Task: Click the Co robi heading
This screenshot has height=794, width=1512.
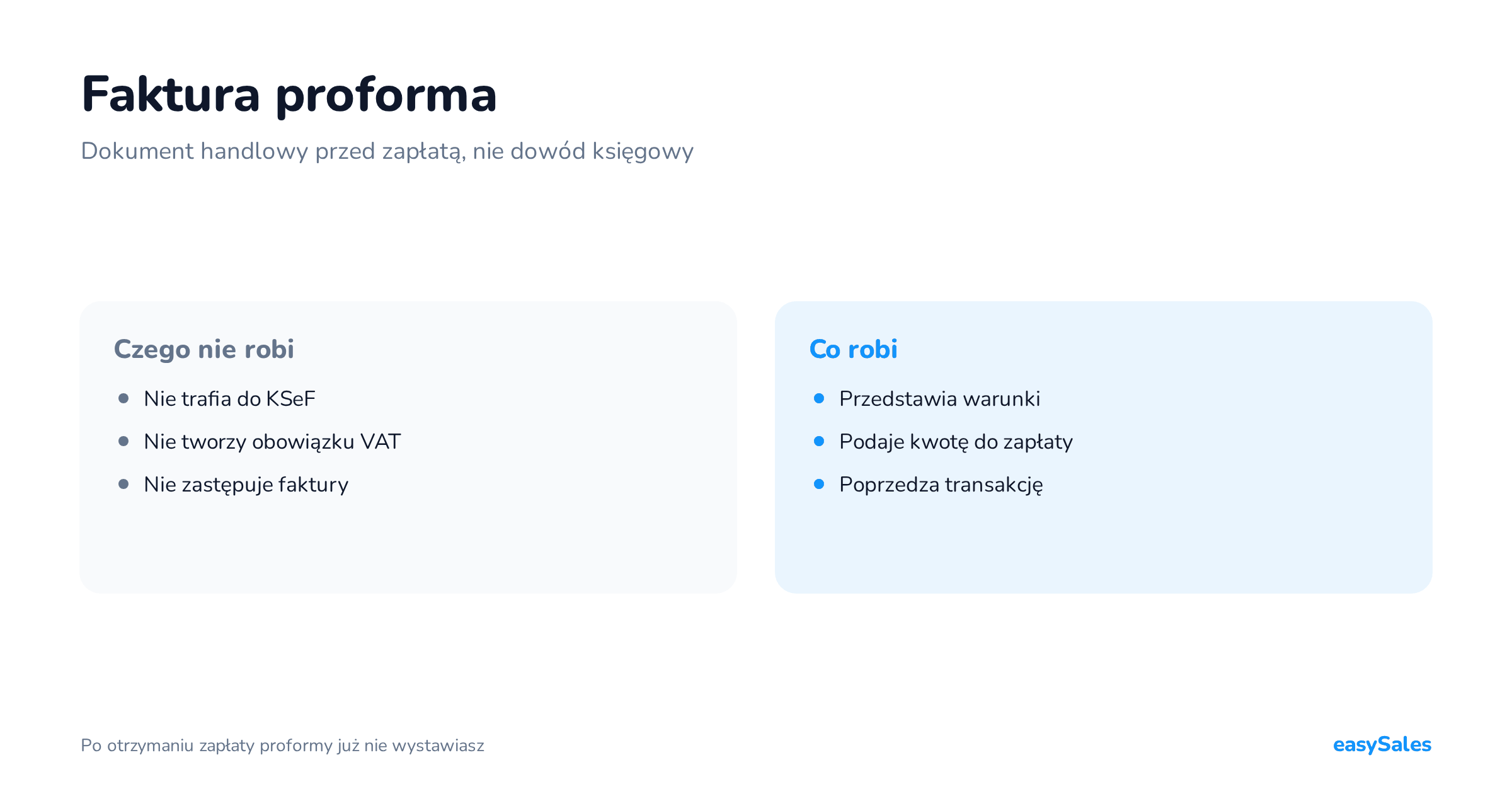Action: click(x=853, y=349)
